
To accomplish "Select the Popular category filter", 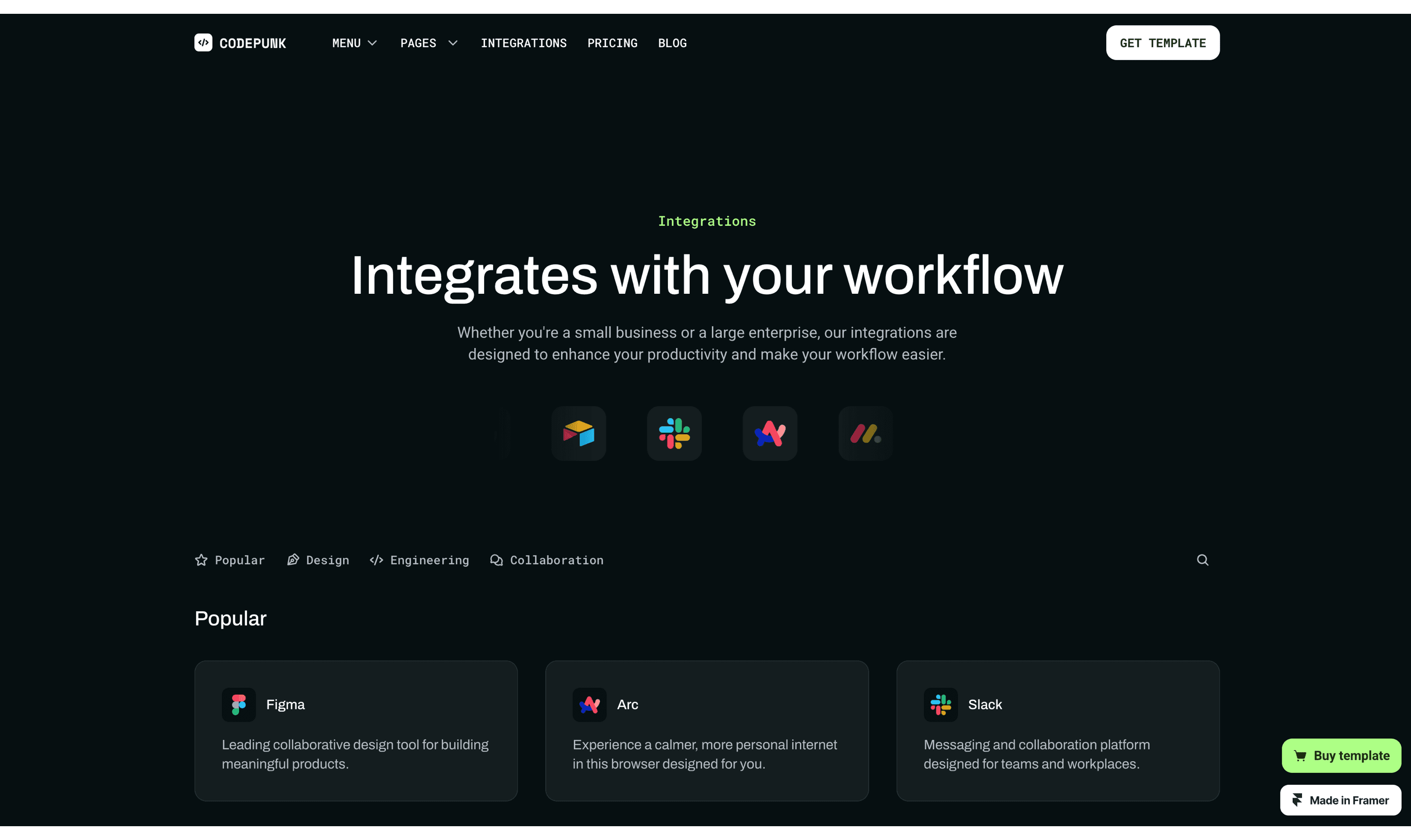I will [230, 560].
